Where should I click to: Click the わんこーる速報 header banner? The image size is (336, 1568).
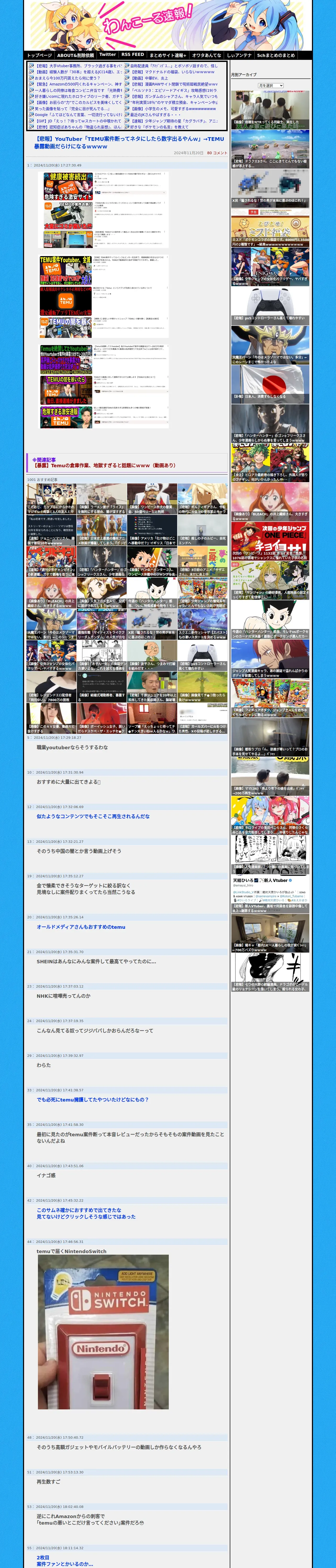[168, 26]
